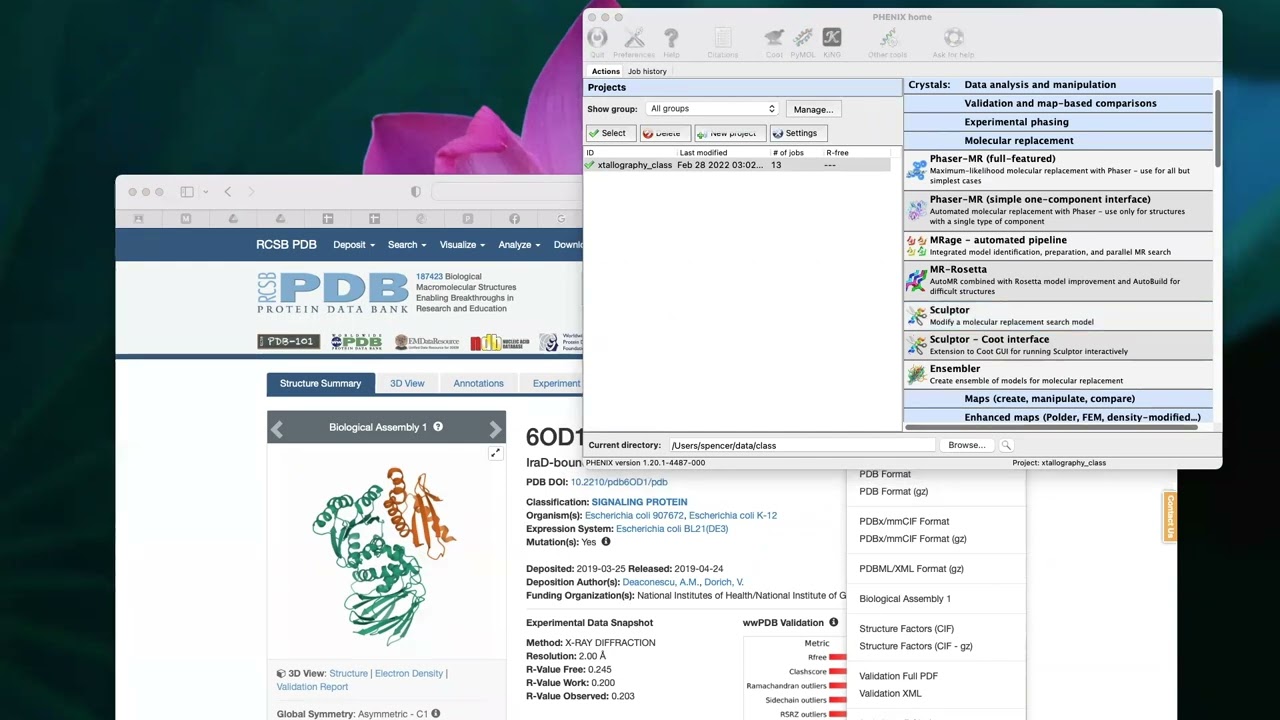The image size is (1280, 720).
Task: Expand Data analysis and manipulation section
Action: [1058, 85]
